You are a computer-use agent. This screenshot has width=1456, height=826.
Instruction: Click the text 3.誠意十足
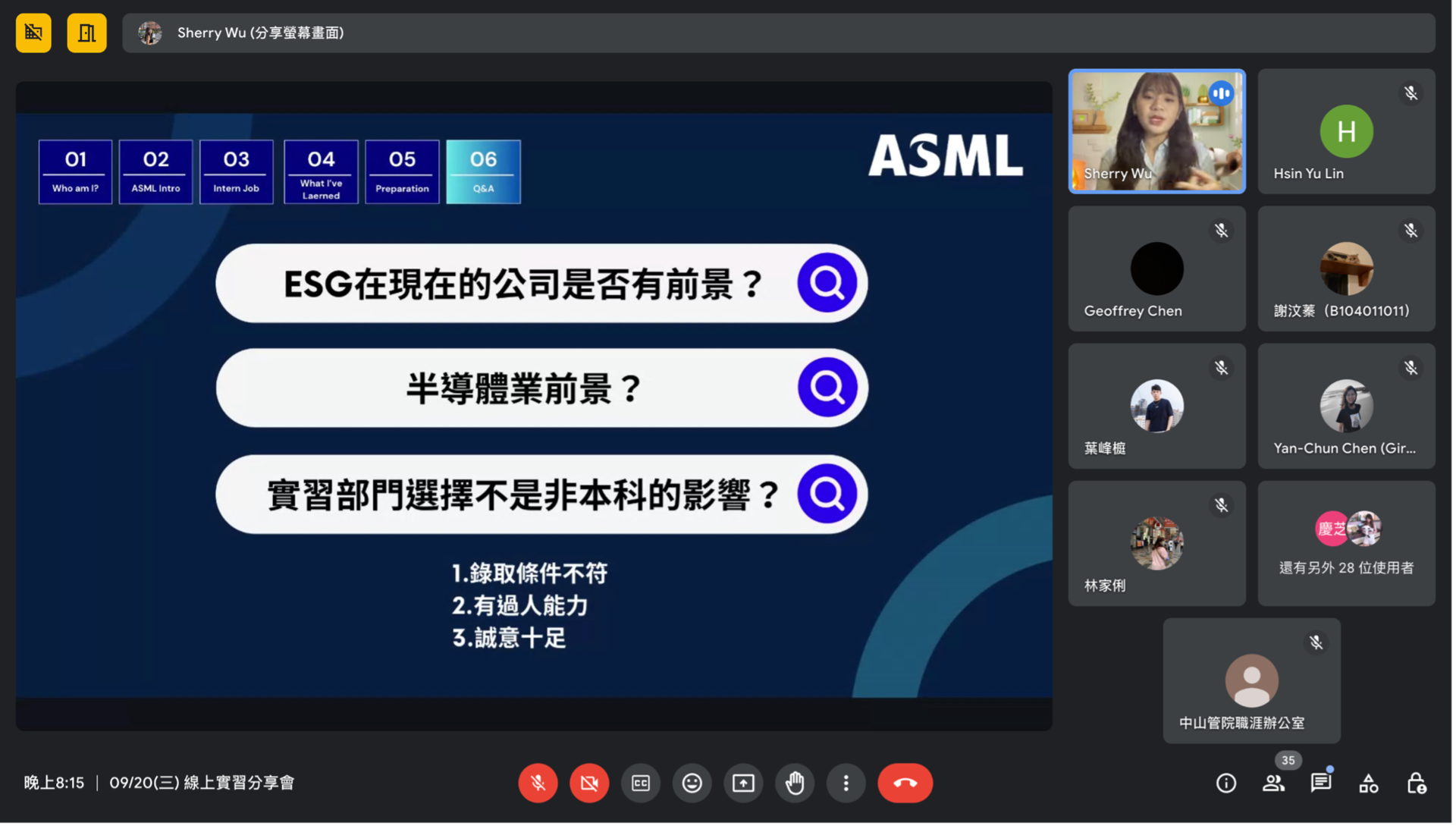coord(510,639)
